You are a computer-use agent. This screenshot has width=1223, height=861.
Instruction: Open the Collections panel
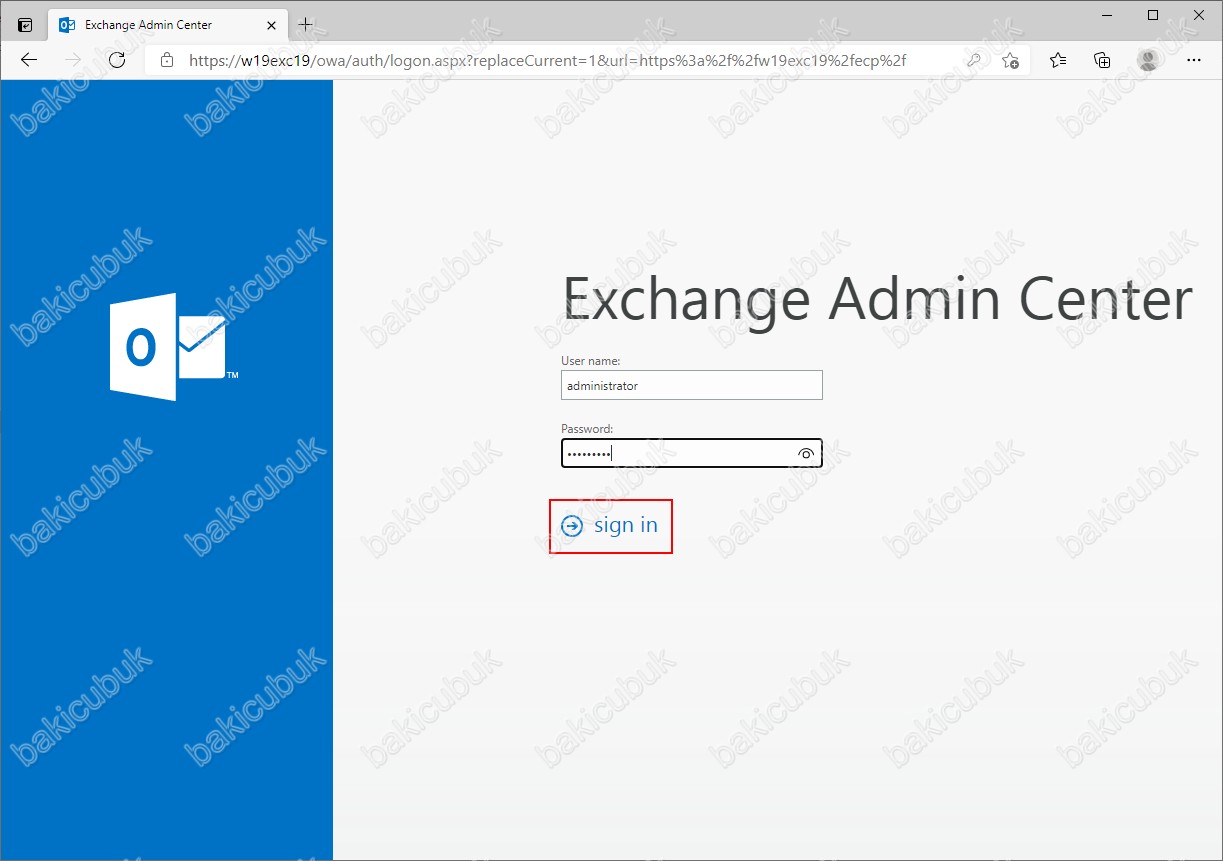pyautogui.click(x=1102, y=60)
